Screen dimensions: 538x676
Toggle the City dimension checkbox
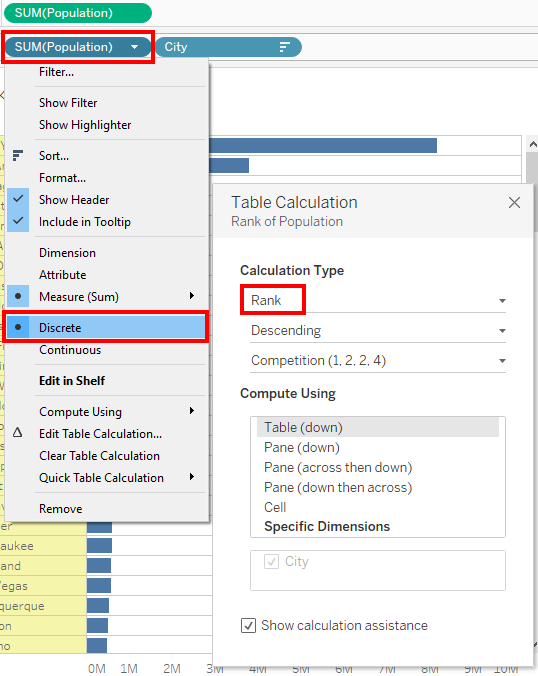click(x=271, y=561)
